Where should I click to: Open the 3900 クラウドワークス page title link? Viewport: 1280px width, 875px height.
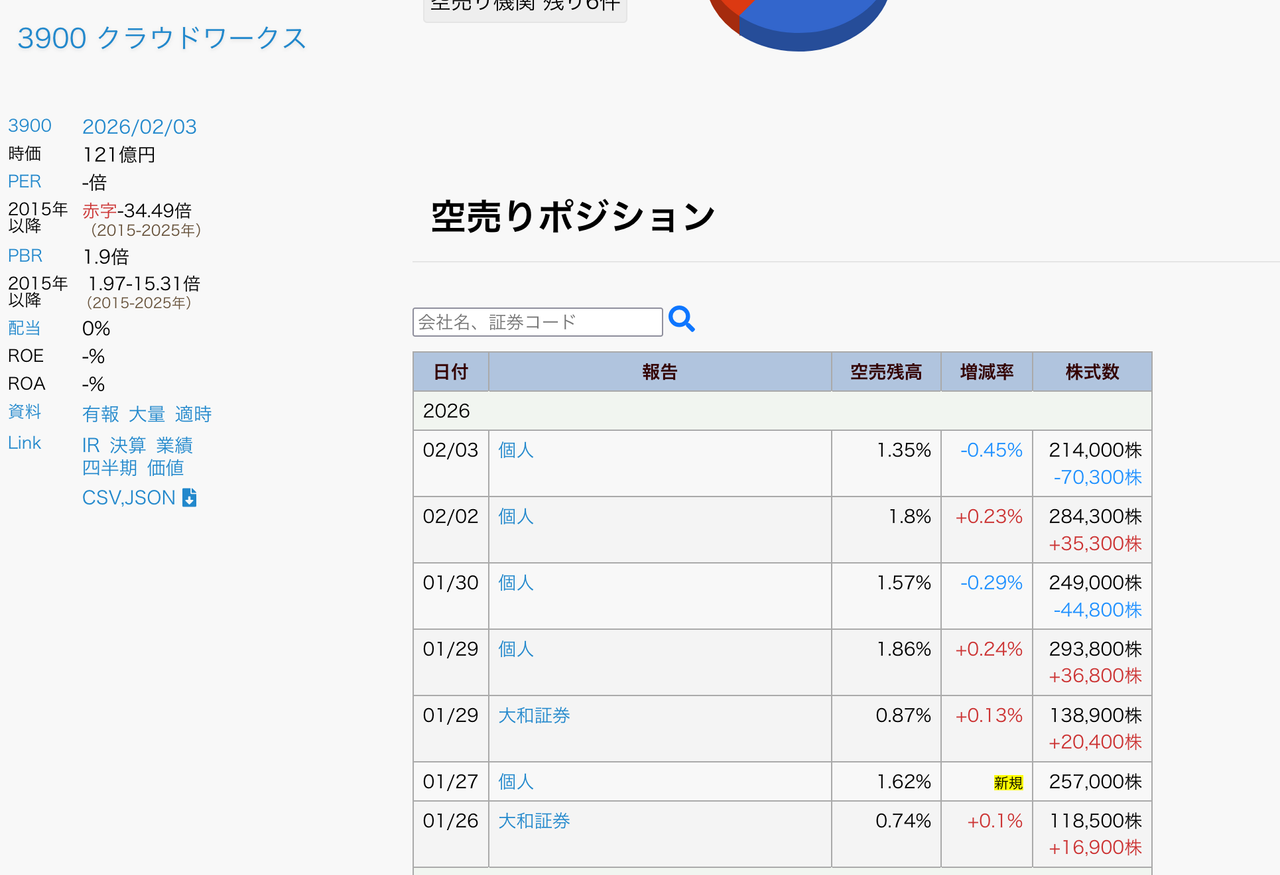click(160, 38)
